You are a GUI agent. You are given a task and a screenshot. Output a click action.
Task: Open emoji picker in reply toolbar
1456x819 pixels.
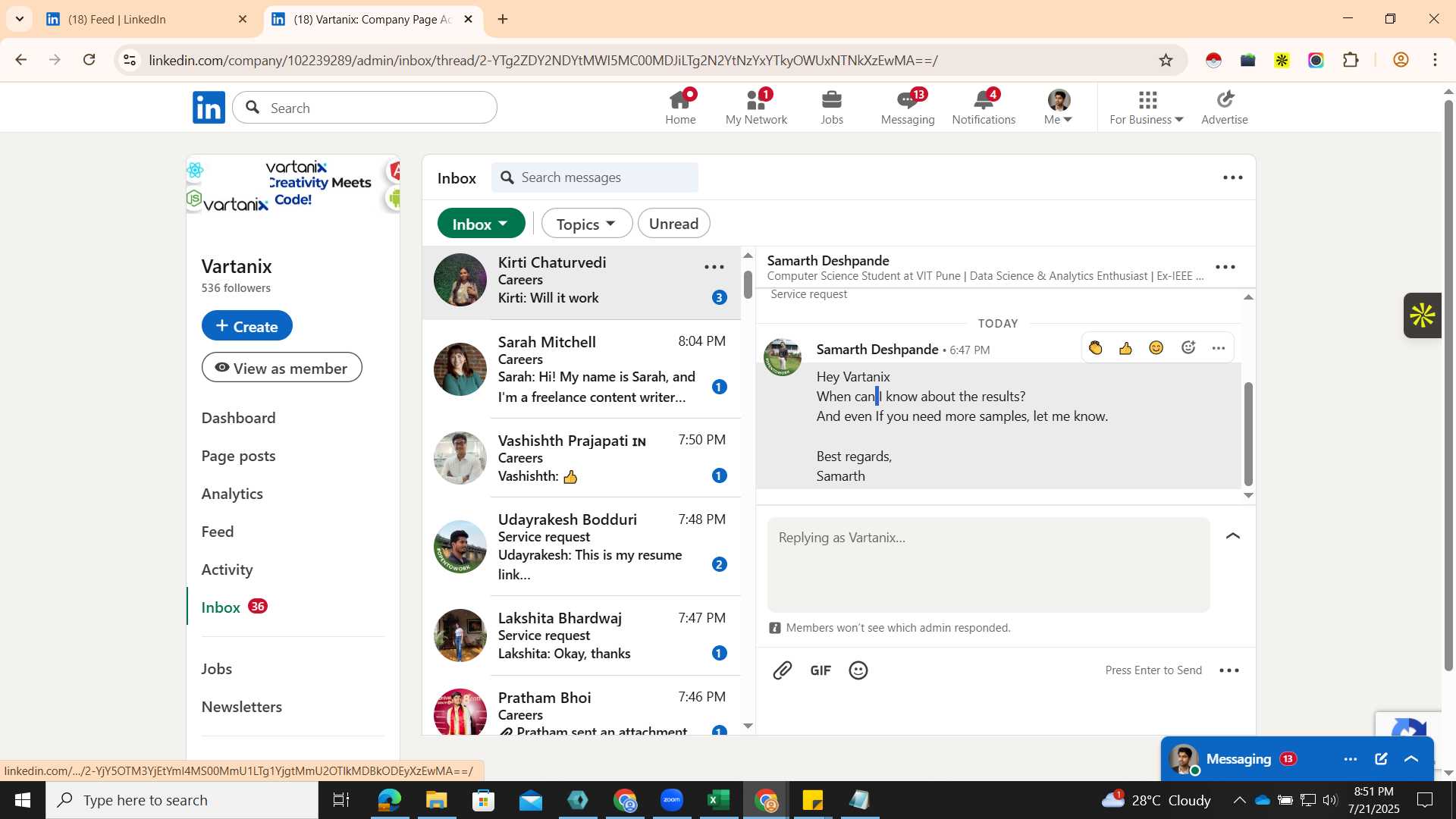point(858,670)
